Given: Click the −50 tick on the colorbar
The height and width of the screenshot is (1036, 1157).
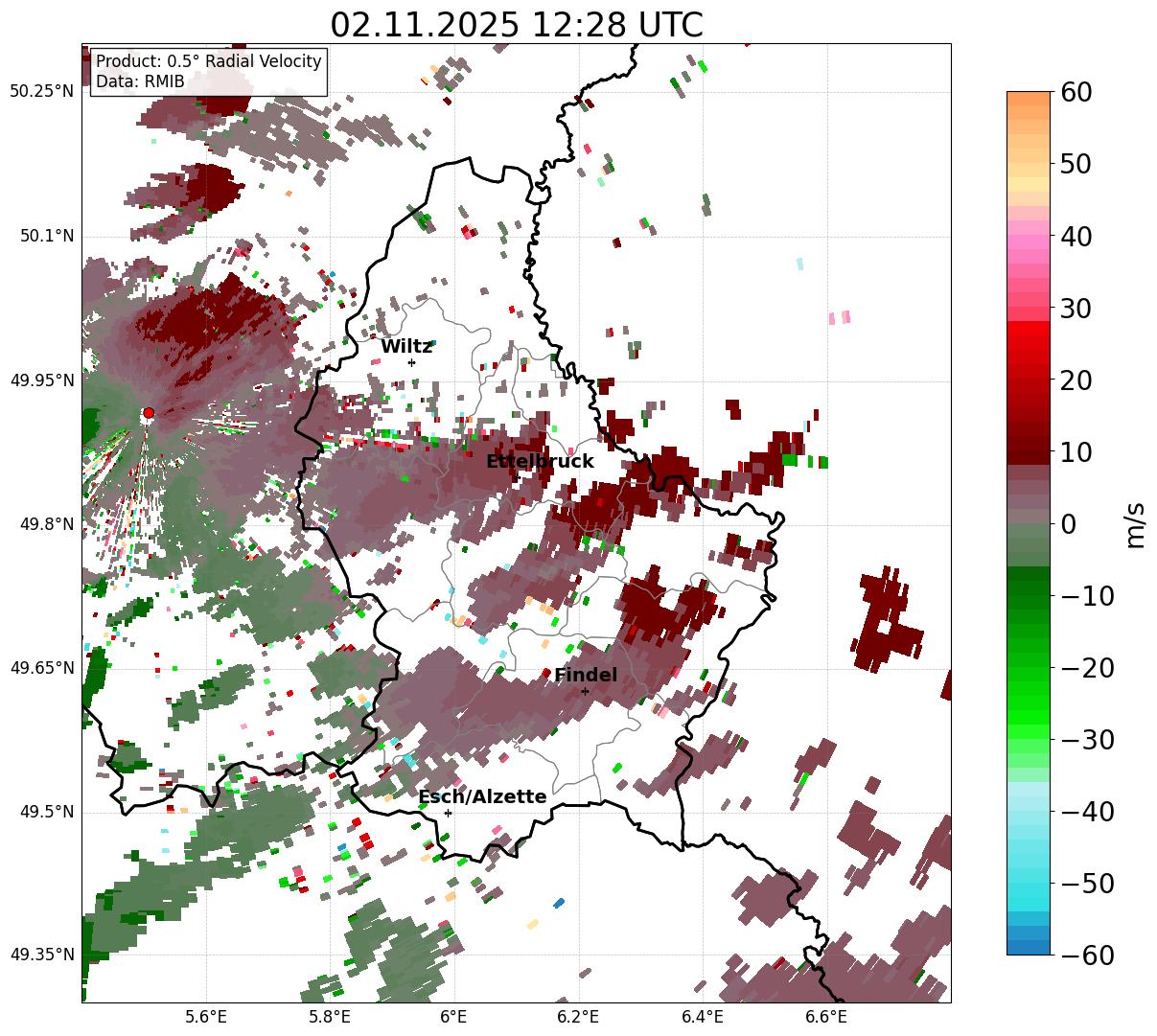Looking at the screenshot, I should (x=1088, y=884).
